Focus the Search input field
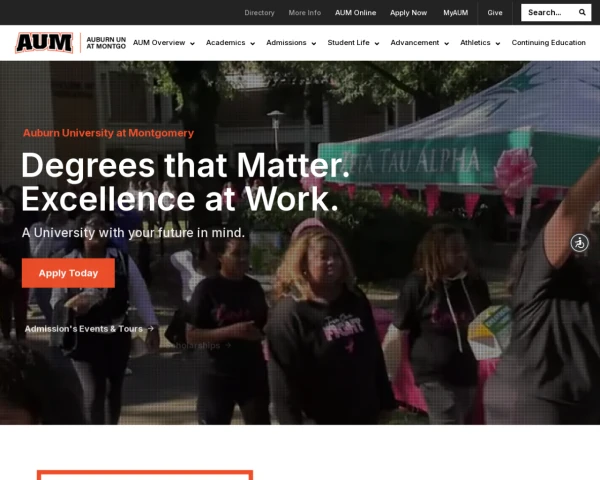This screenshot has width=600, height=480. pyautogui.click(x=549, y=12)
